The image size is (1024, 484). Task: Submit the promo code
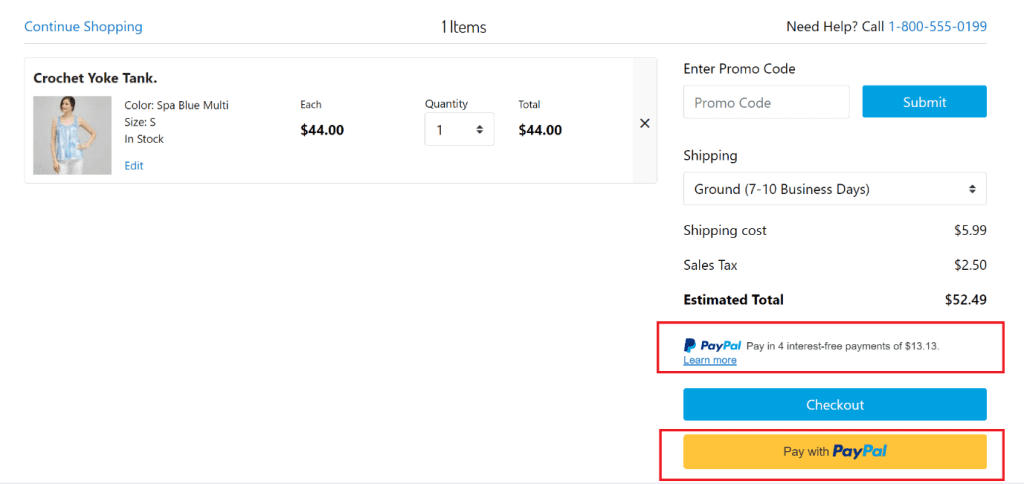click(924, 102)
